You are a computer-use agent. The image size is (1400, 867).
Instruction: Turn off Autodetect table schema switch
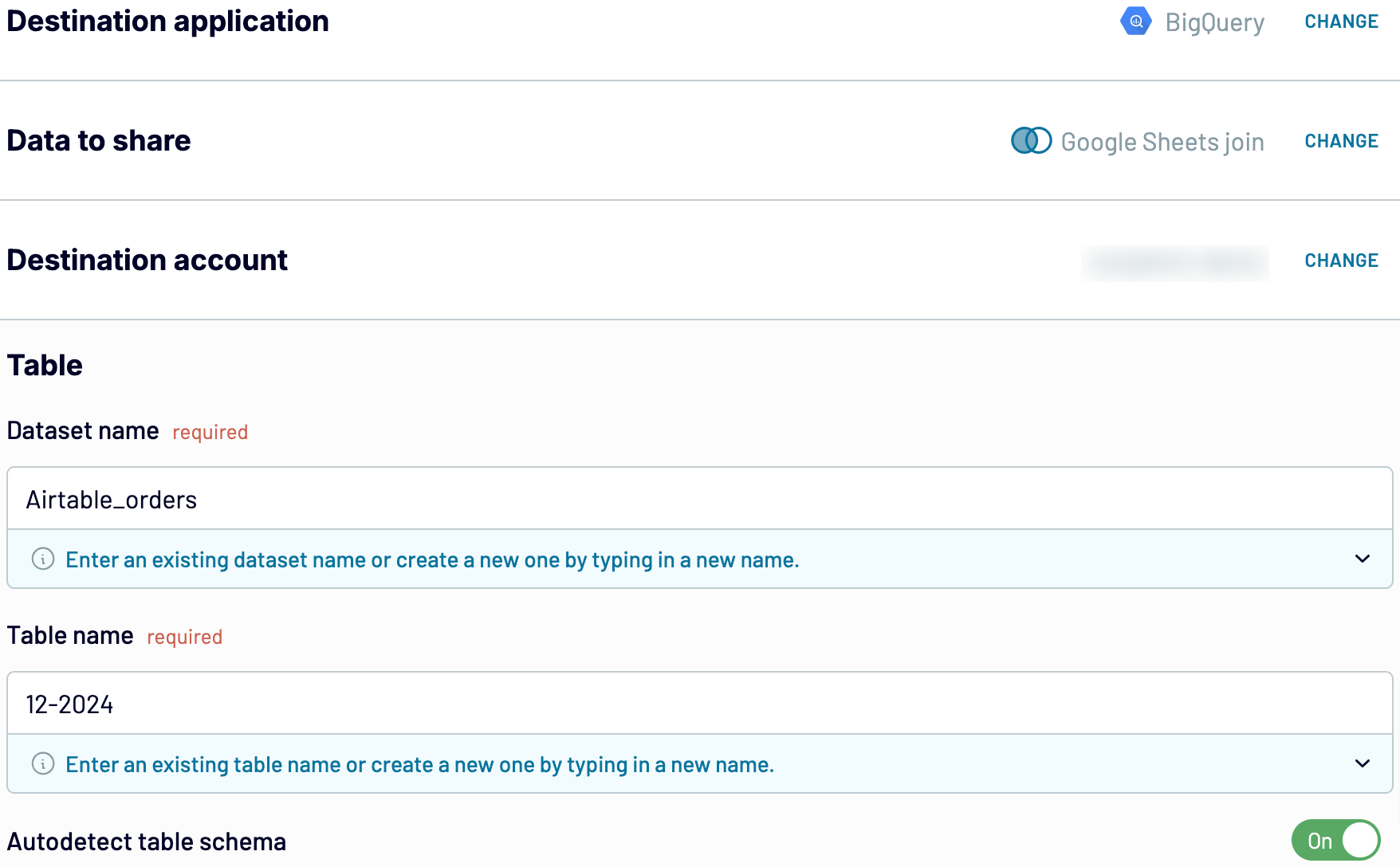tap(1335, 840)
